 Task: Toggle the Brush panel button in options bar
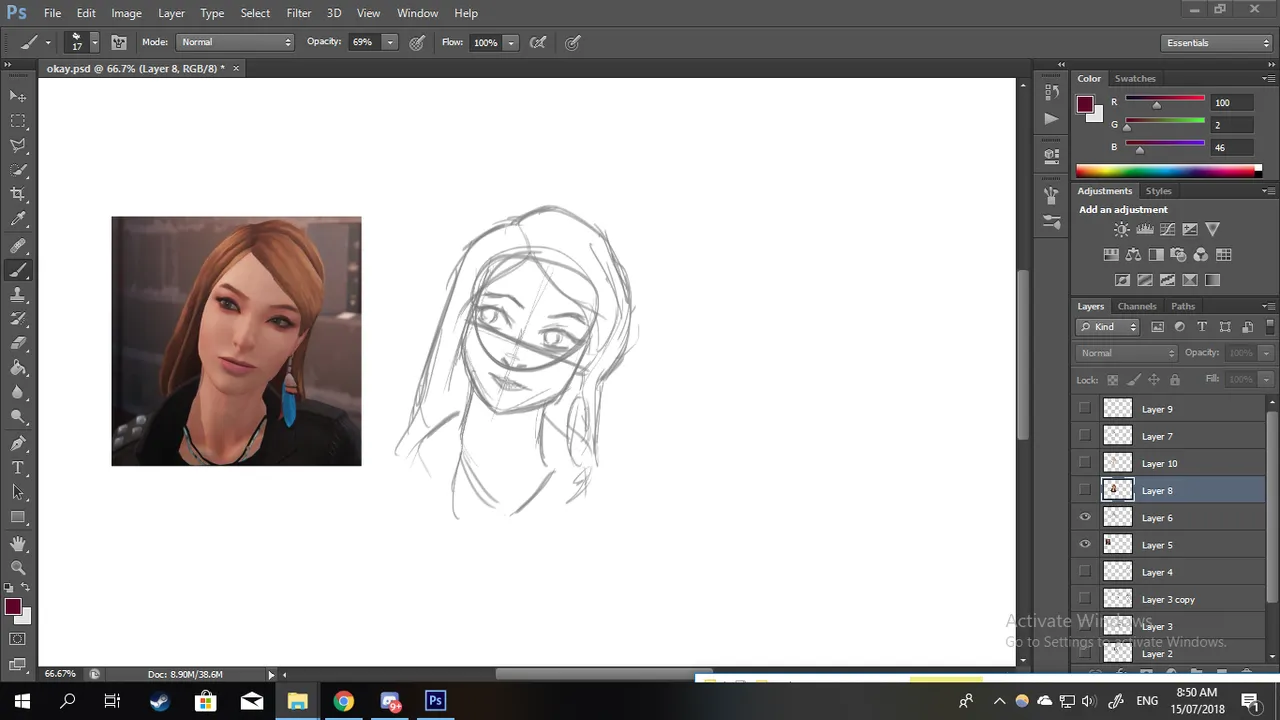point(118,42)
